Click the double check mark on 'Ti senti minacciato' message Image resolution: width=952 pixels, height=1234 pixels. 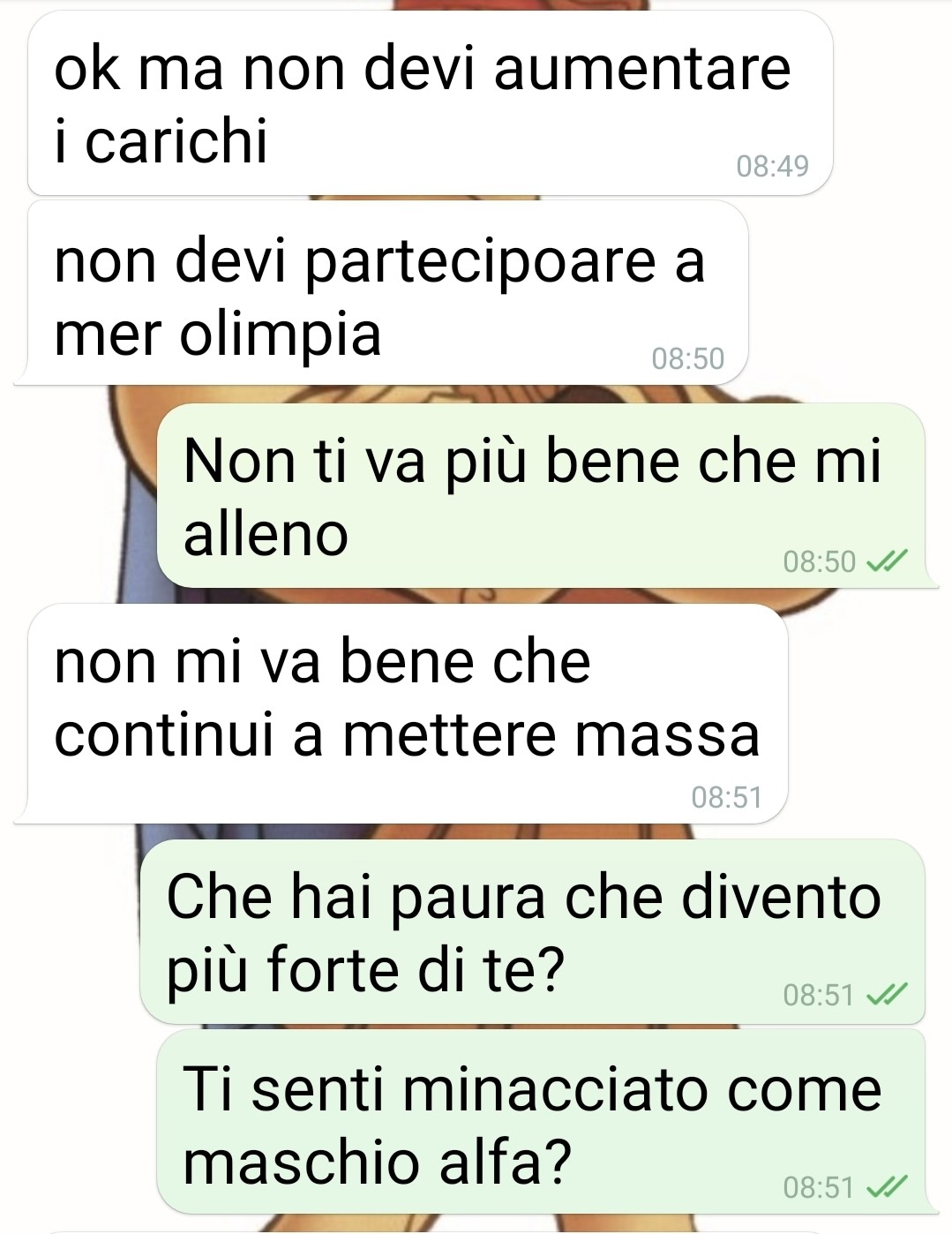point(886,1187)
